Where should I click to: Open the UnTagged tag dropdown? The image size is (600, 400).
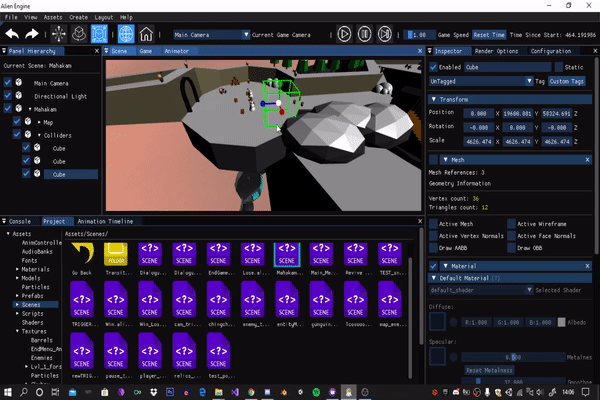(x=481, y=81)
